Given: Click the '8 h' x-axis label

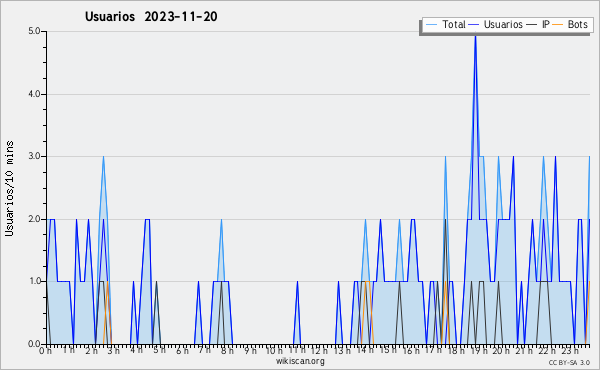Looking at the screenshot, I should click(x=227, y=351).
